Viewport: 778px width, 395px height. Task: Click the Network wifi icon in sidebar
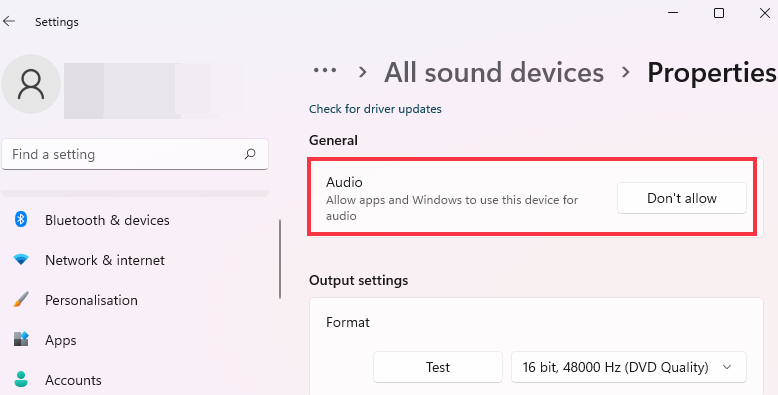click(x=21, y=259)
